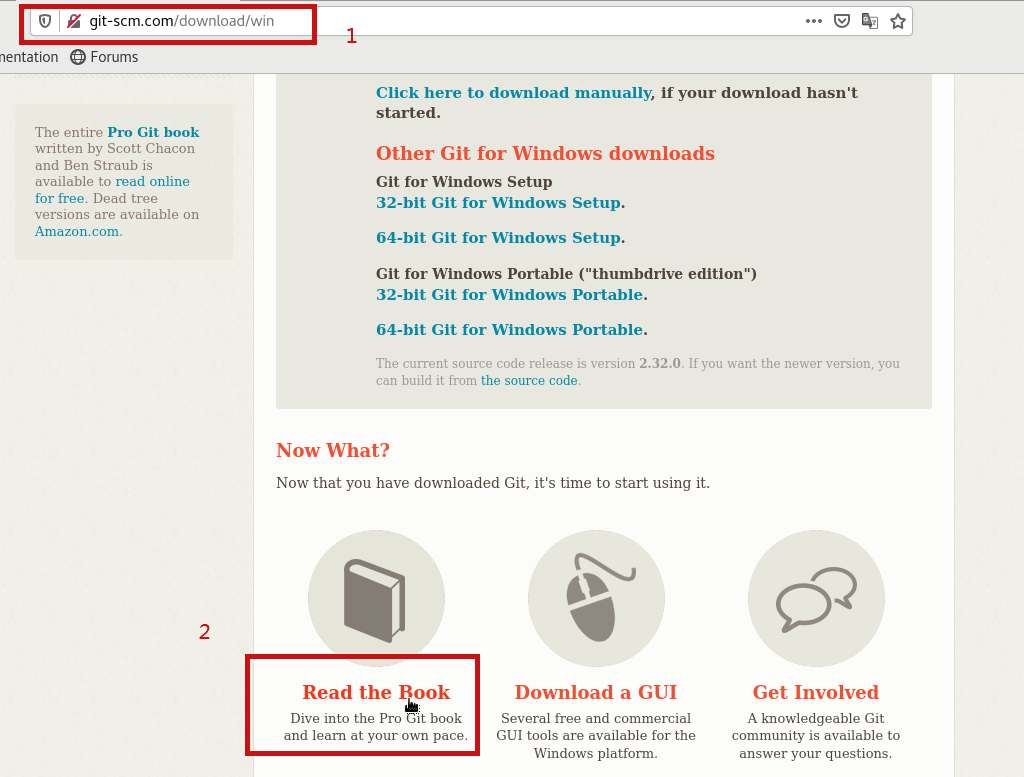Click the insecure connection padlock icon
The image size is (1024, 777).
[74, 22]
